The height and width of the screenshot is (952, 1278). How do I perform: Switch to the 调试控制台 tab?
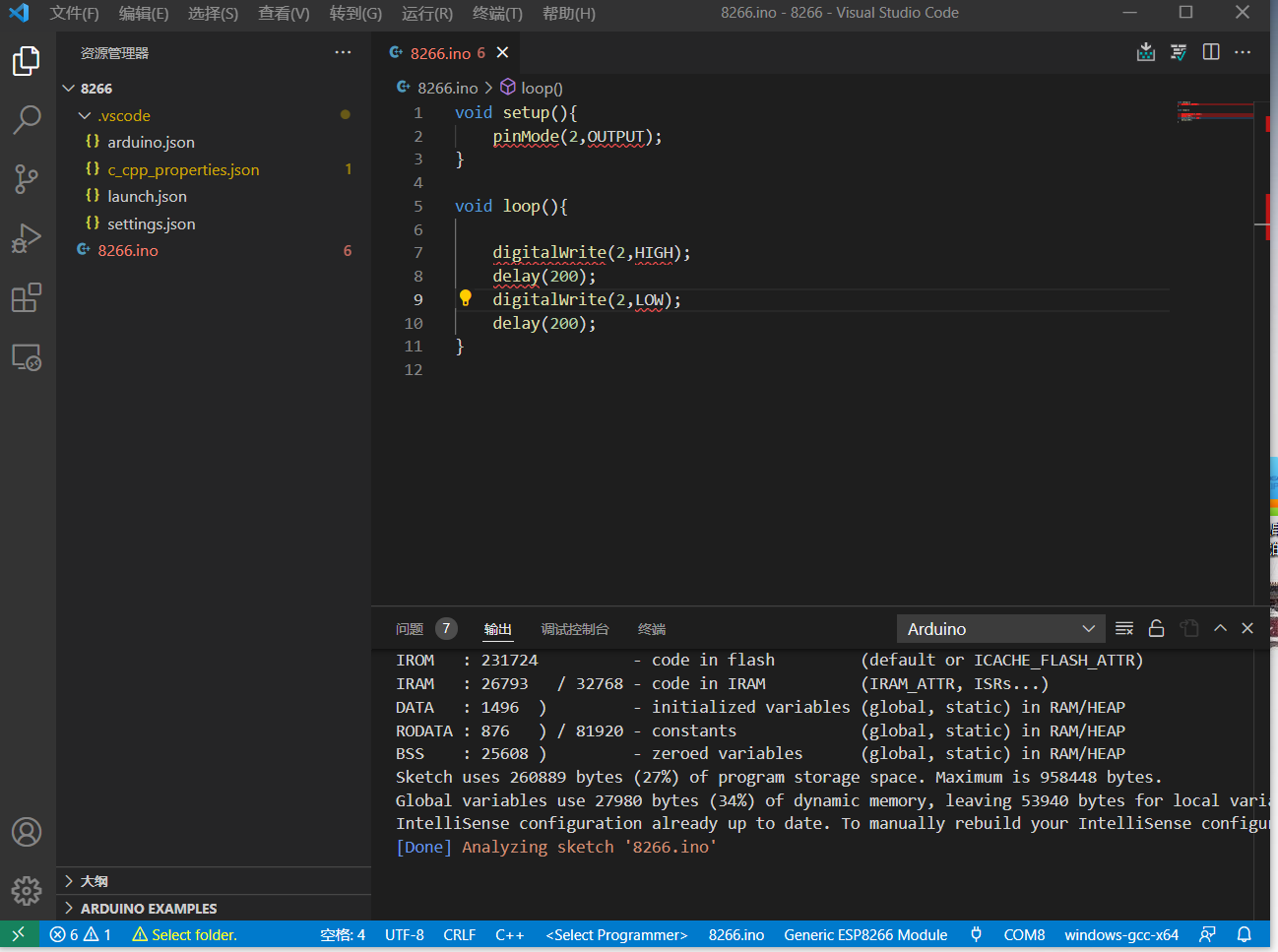point(575,628)
